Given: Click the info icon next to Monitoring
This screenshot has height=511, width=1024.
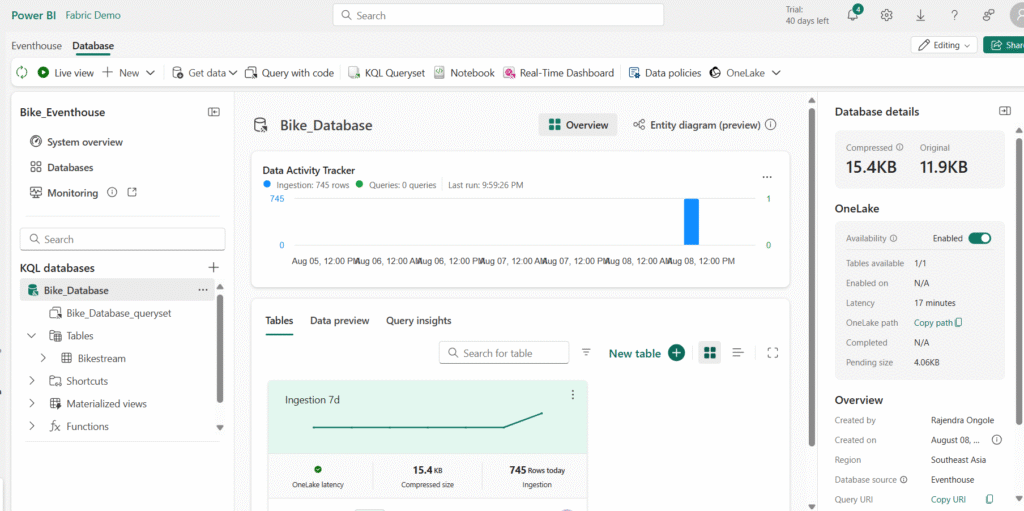Looking at the screenshot, I should 112,193.
